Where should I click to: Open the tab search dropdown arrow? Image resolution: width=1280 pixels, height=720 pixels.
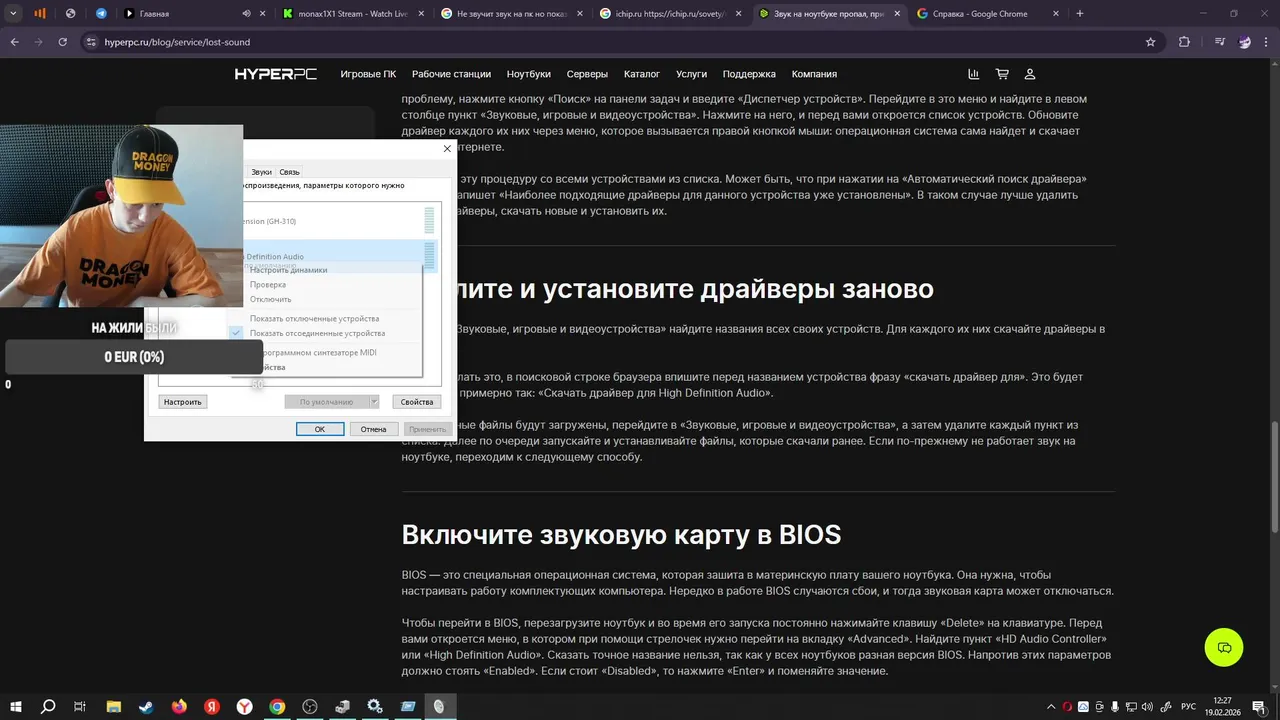coord(13,14)
